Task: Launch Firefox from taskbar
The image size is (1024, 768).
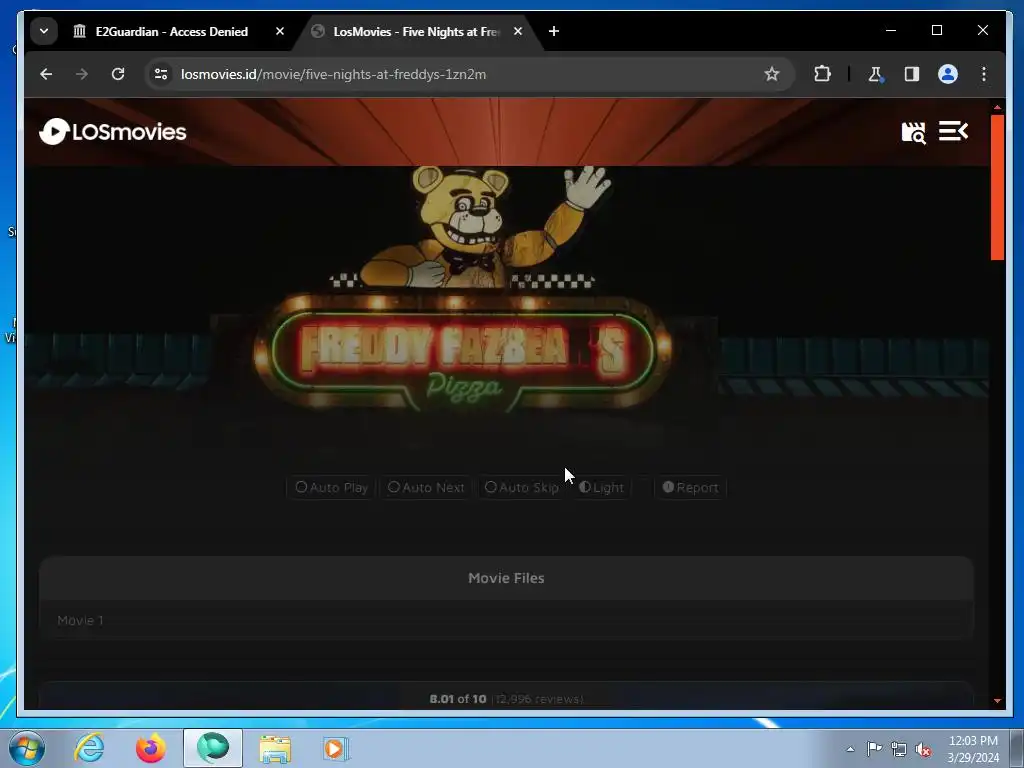Action: click(x=150, y=748)
